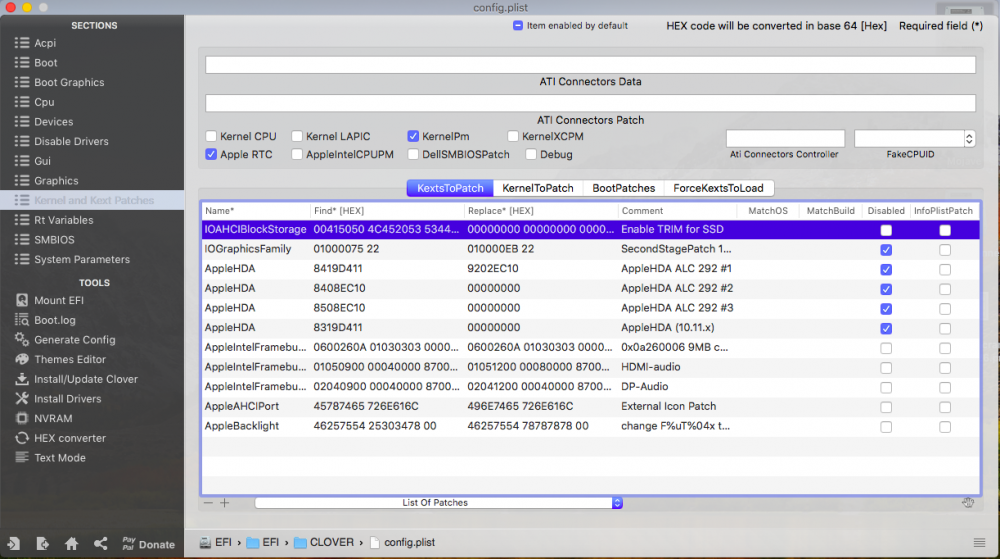1000x559 pixels.
Task: Open the List Of Patches dropdown
Action: pos(438,503)
